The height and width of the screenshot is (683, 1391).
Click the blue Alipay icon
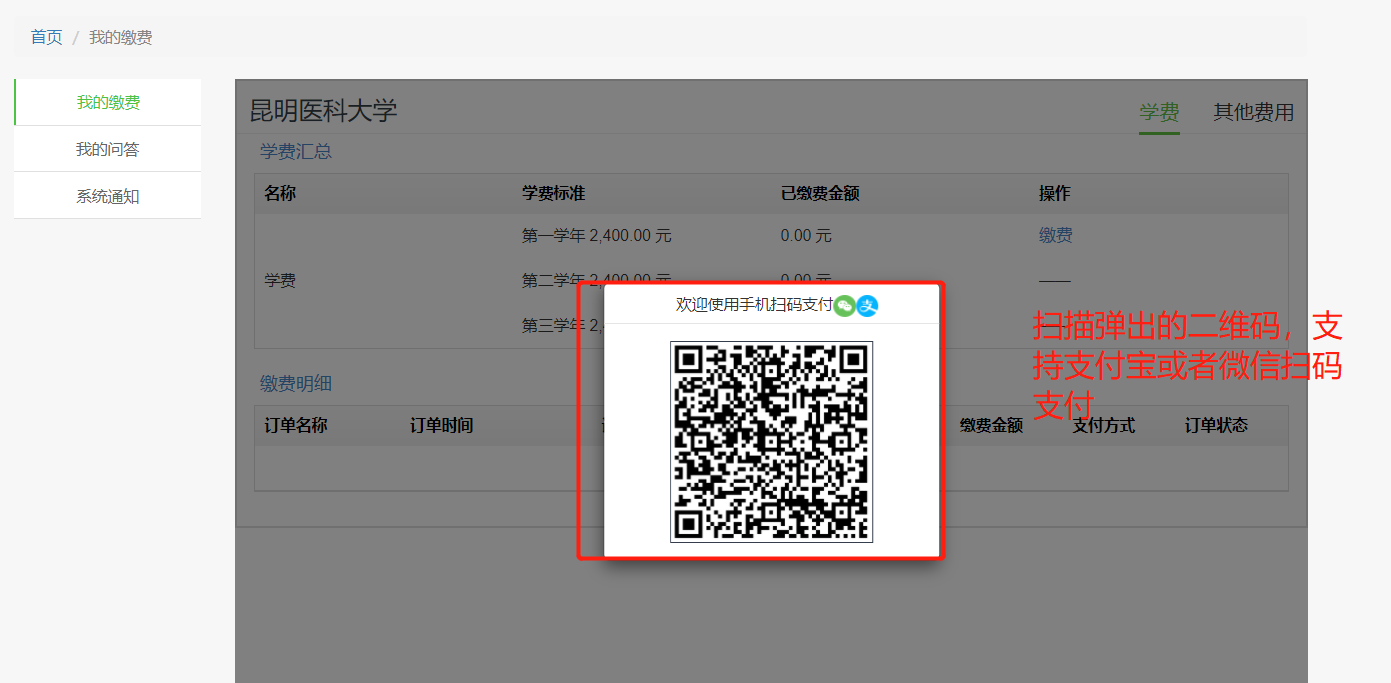click(867, 306)
